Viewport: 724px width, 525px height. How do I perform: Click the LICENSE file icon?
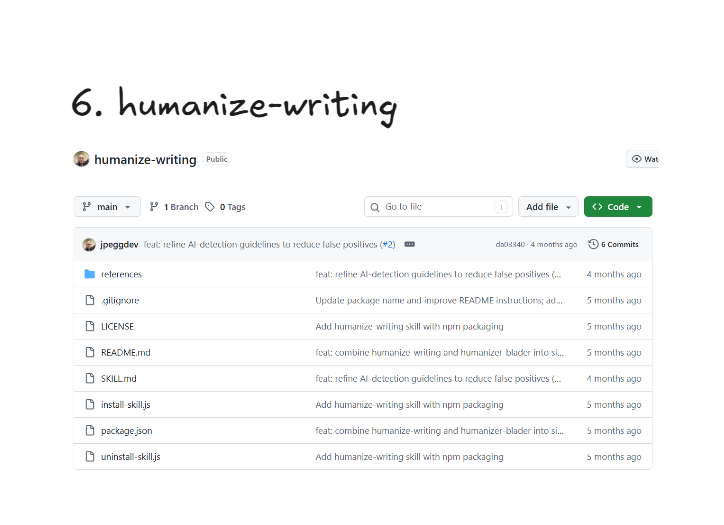[x=90, y=326]
